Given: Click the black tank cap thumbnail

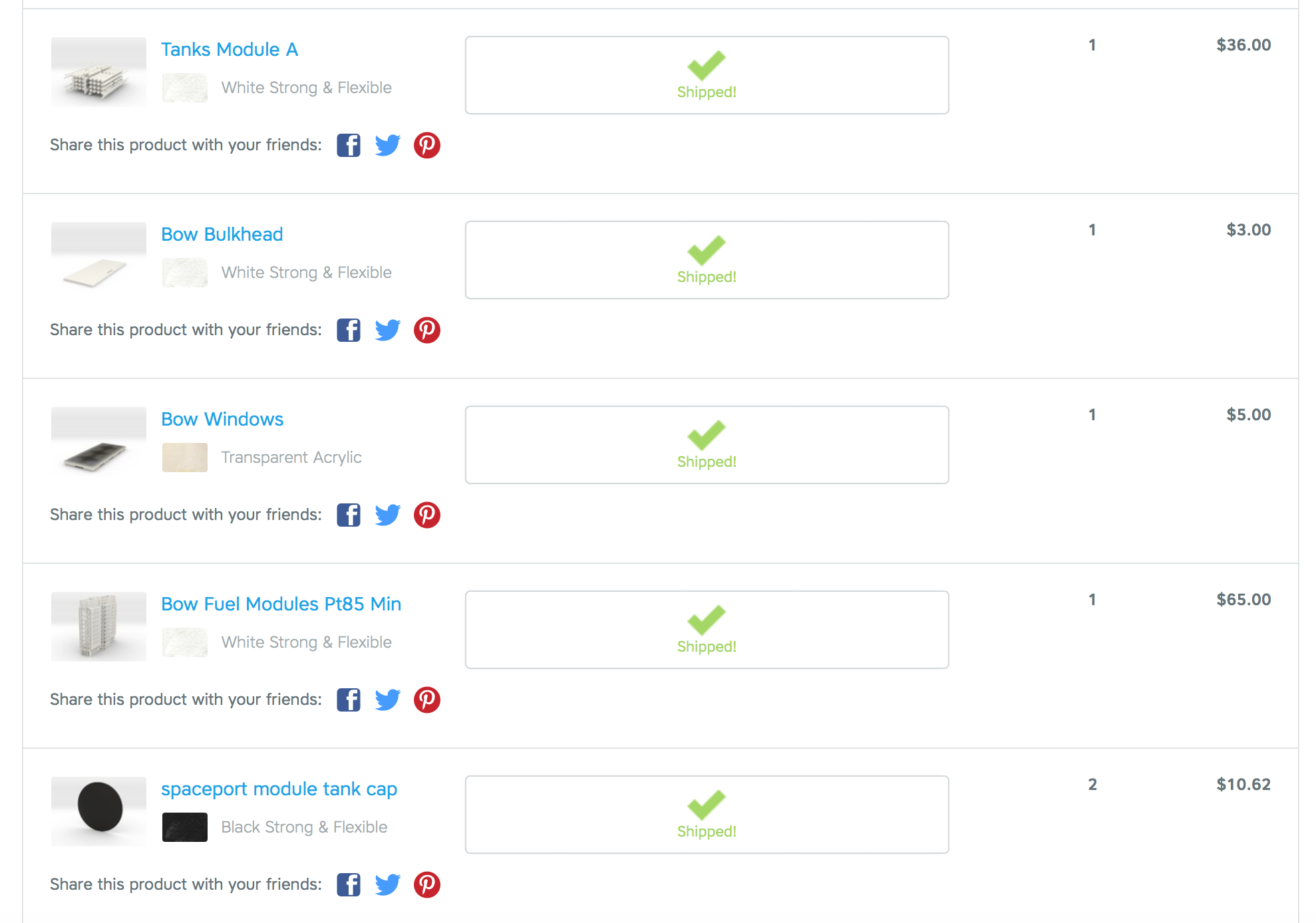Looking at the screenshot, I should [x=98, y=811].
